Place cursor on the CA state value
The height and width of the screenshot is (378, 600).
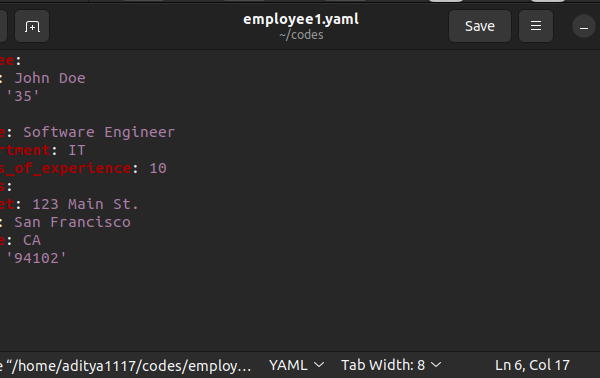[32, 240]
